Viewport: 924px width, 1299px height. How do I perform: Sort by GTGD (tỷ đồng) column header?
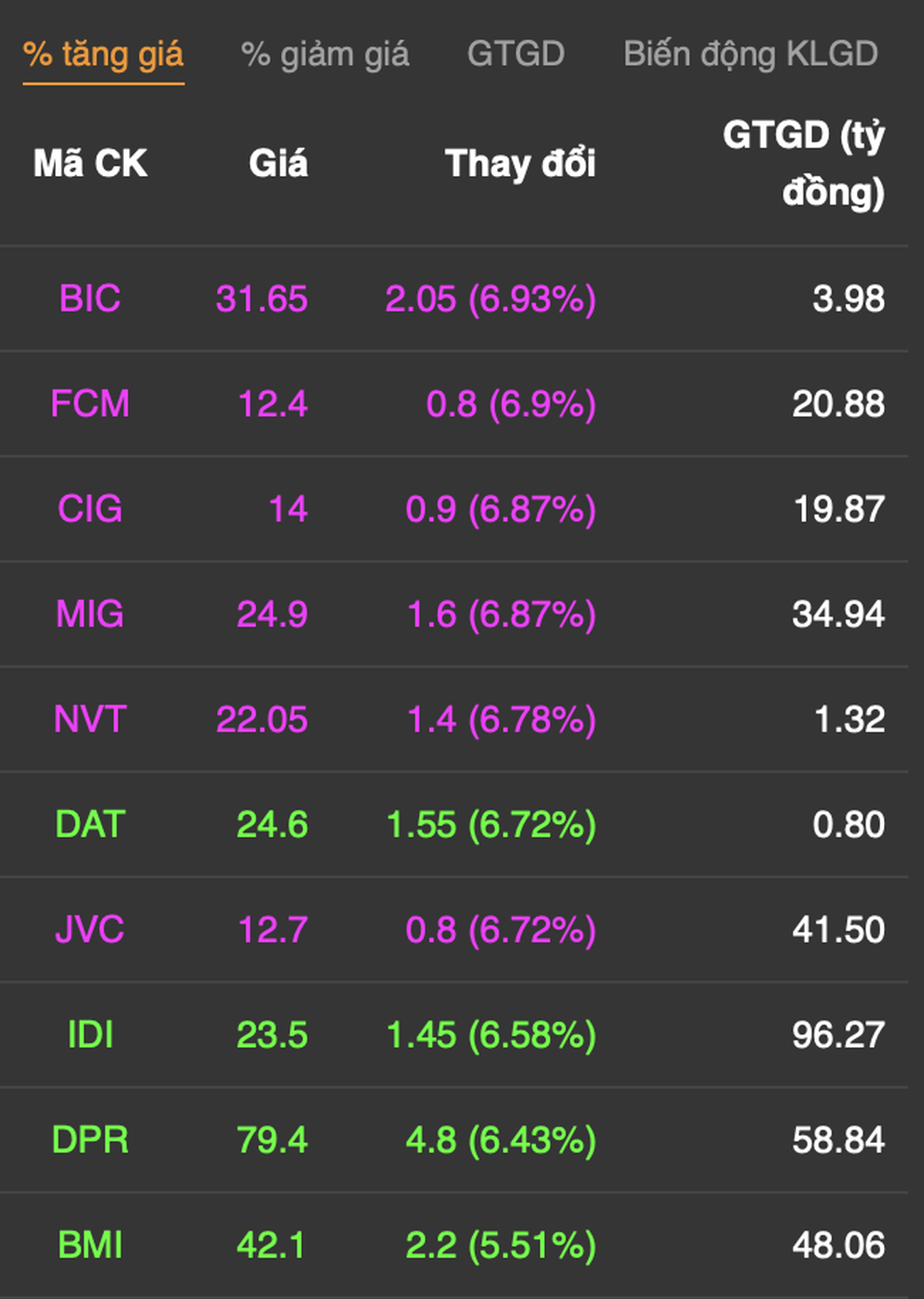click(804, 163)
